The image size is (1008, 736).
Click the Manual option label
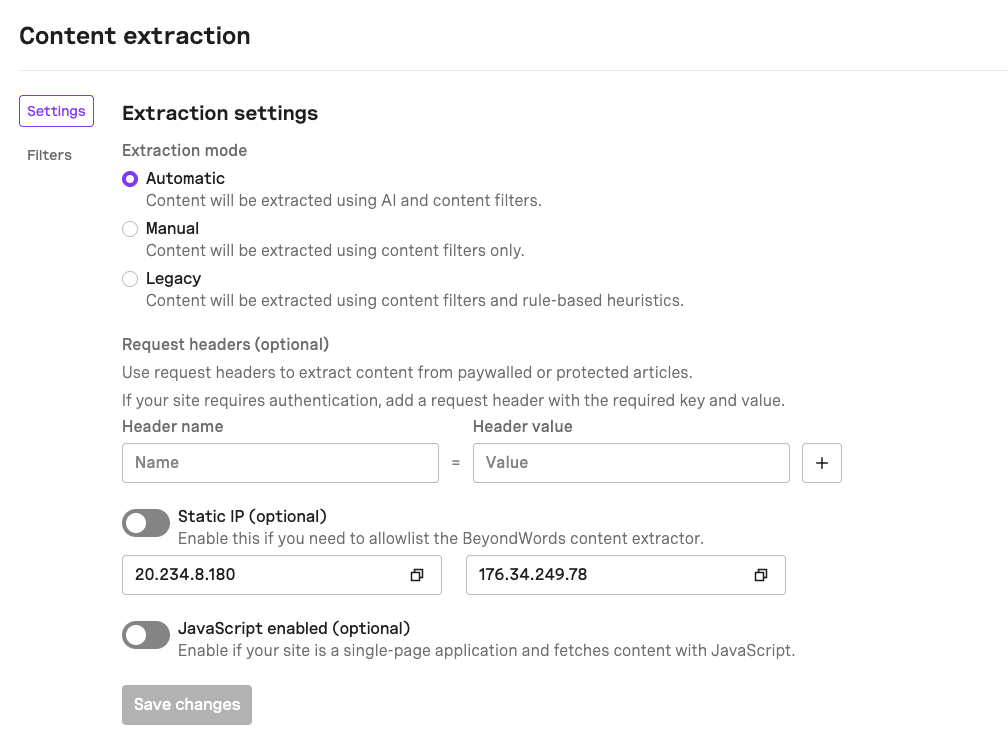172,228
